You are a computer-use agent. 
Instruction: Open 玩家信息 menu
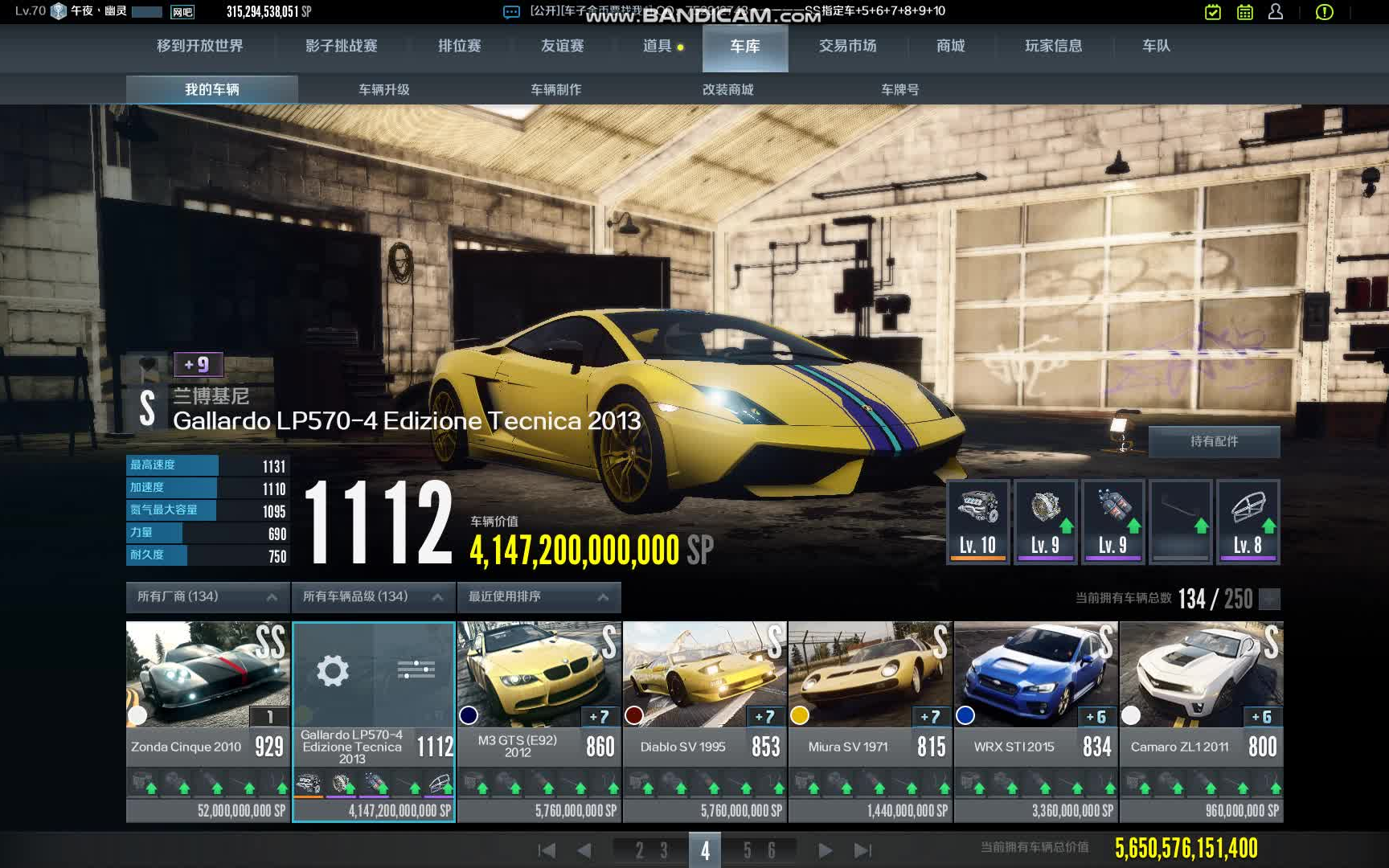click(1054, 47)
